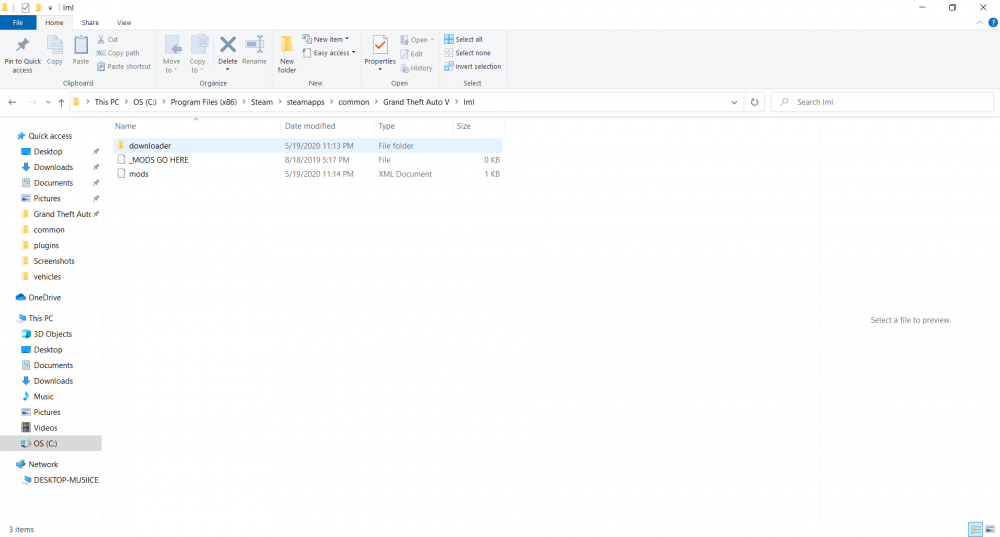Open Music under This PC
Viewport: 1000px width, 537px height.
(x=43, y=397)
